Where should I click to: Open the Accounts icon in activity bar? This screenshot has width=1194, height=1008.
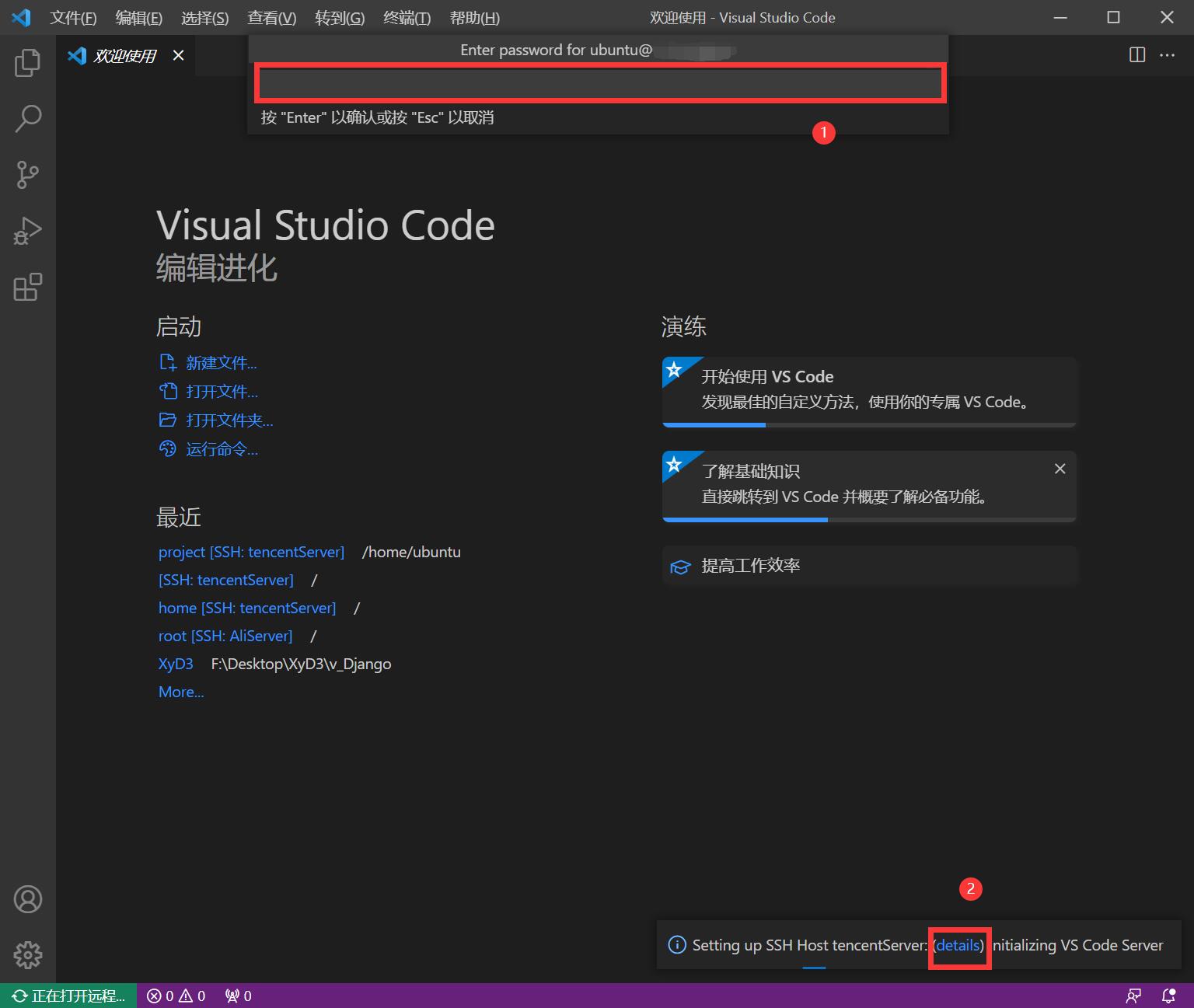click(x=28, y=899)
